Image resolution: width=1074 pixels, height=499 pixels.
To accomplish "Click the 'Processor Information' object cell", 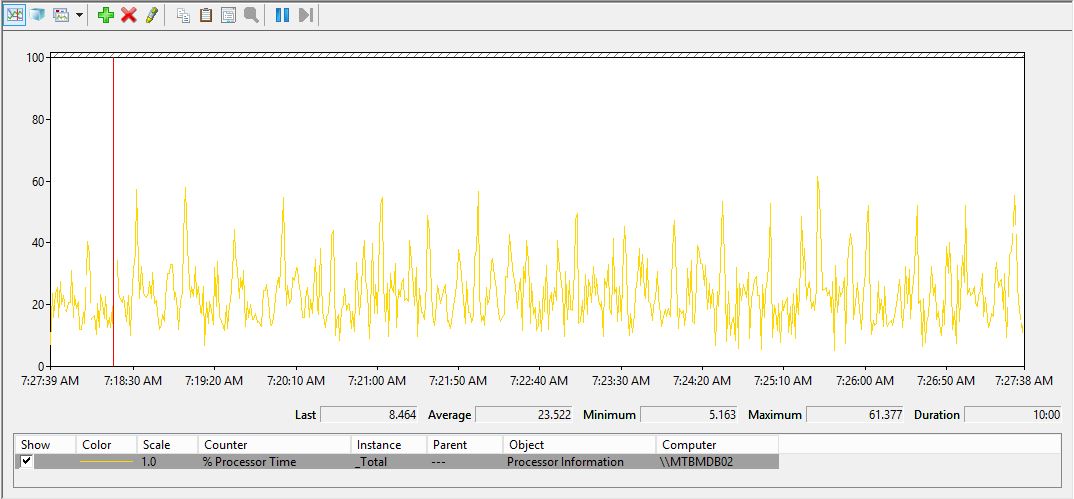I will point(566,462).
